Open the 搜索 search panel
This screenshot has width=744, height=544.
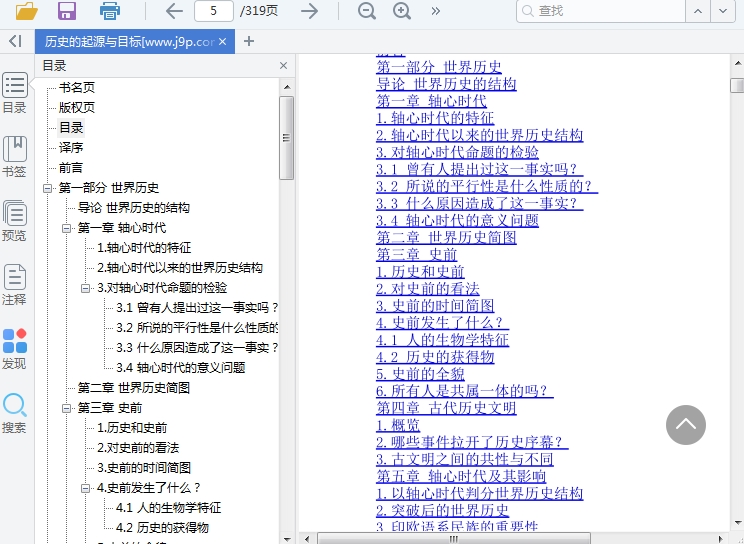pyautogui.click(x=15, y=413)
